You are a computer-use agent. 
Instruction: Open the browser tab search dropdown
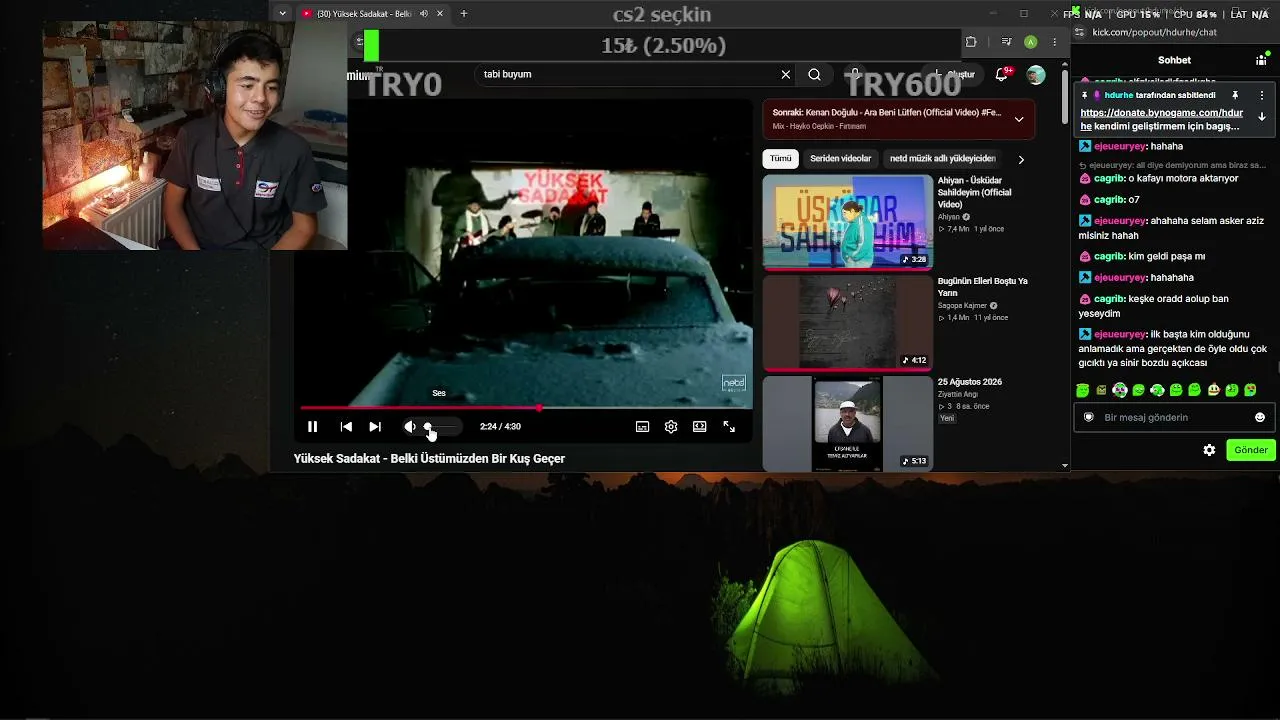pyautogui.click(x=283, y=14)
